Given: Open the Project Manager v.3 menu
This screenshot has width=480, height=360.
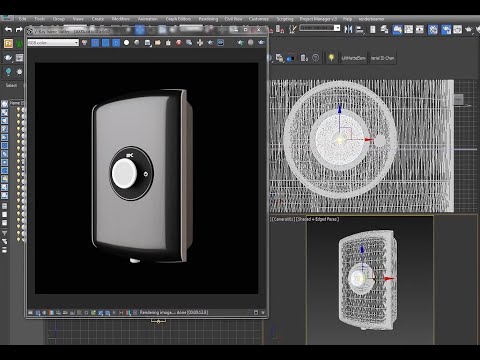Looking at the screenshot, I should [318, 19].
